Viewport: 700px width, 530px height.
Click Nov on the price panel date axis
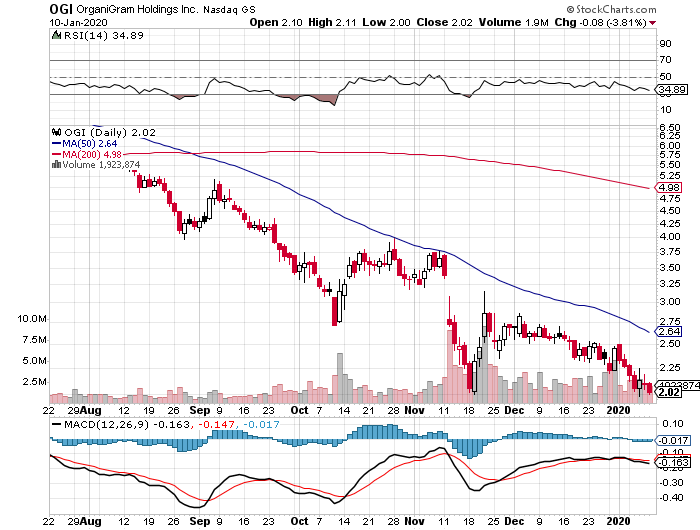414,410
